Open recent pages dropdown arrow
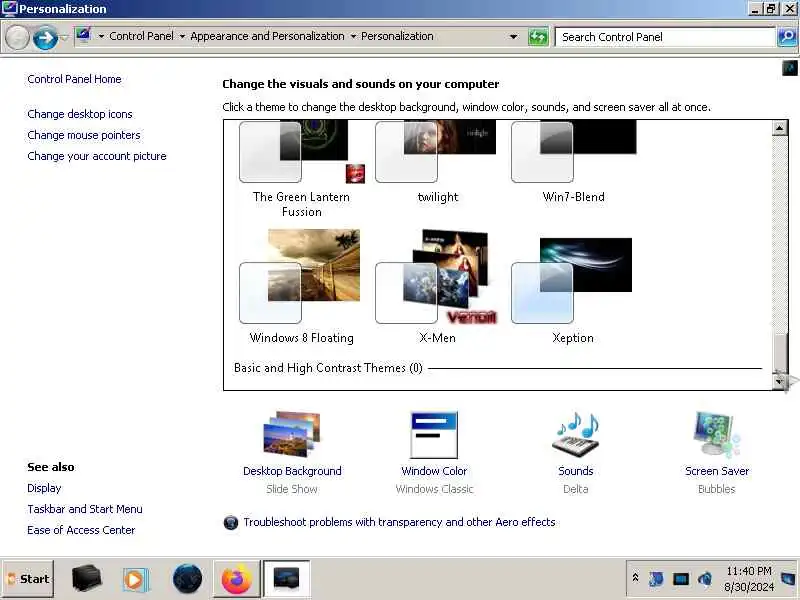This screenshot has width=800, height=600. [64, 37]
